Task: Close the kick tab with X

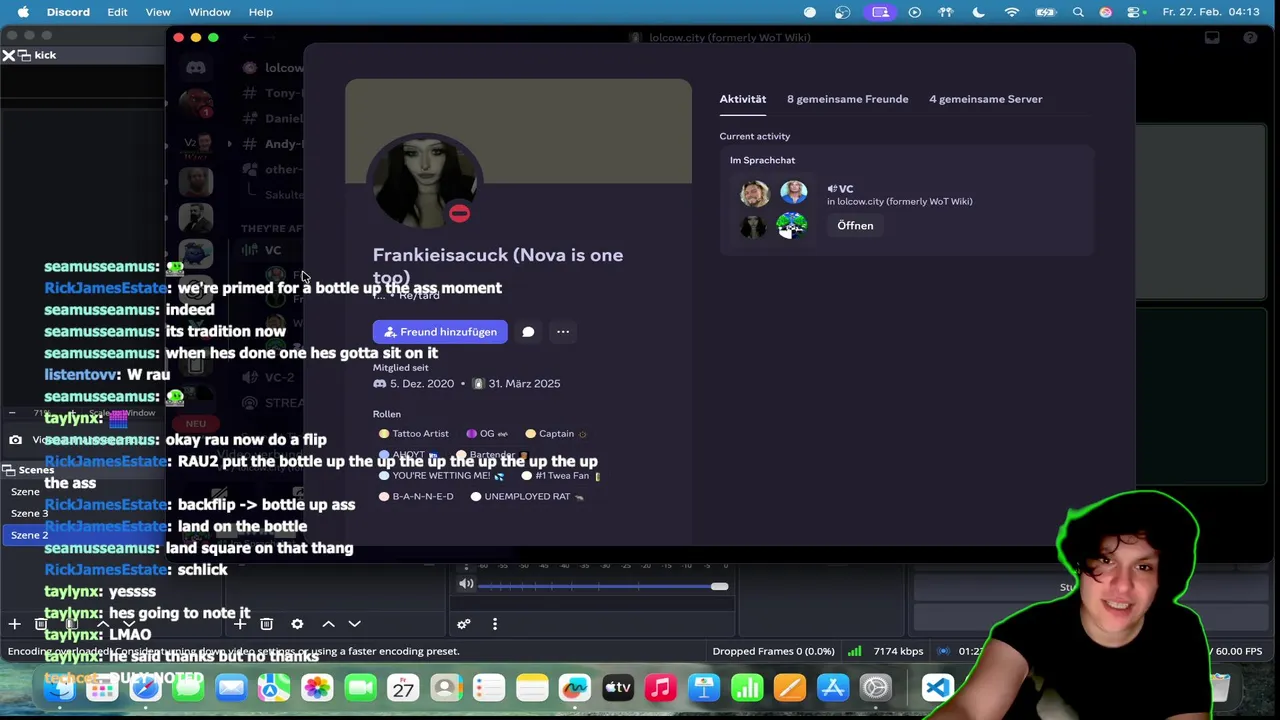Action: pos(9,55)
